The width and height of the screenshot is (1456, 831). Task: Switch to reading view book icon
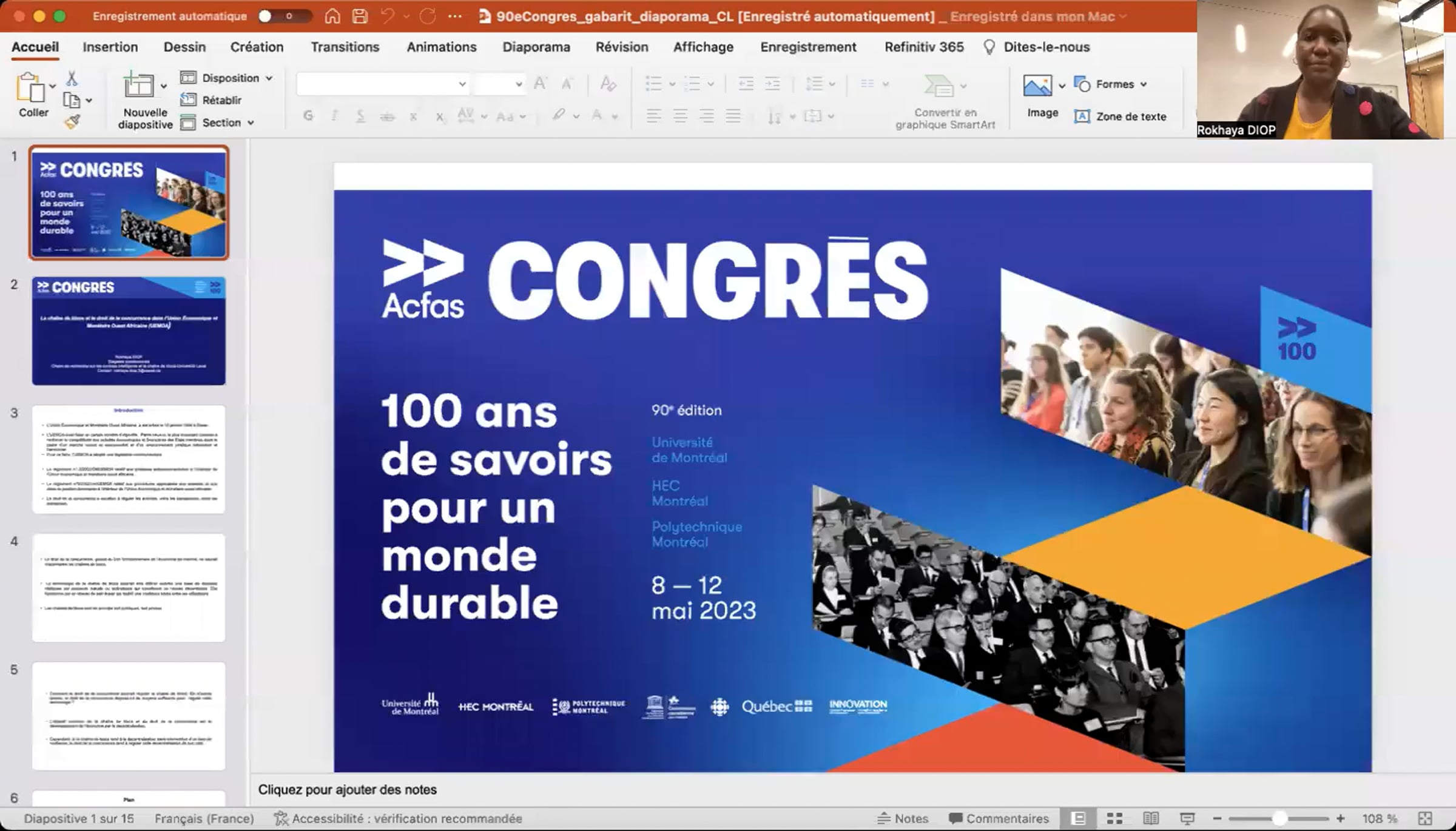pyautogui.click(x=1151, y=818)
